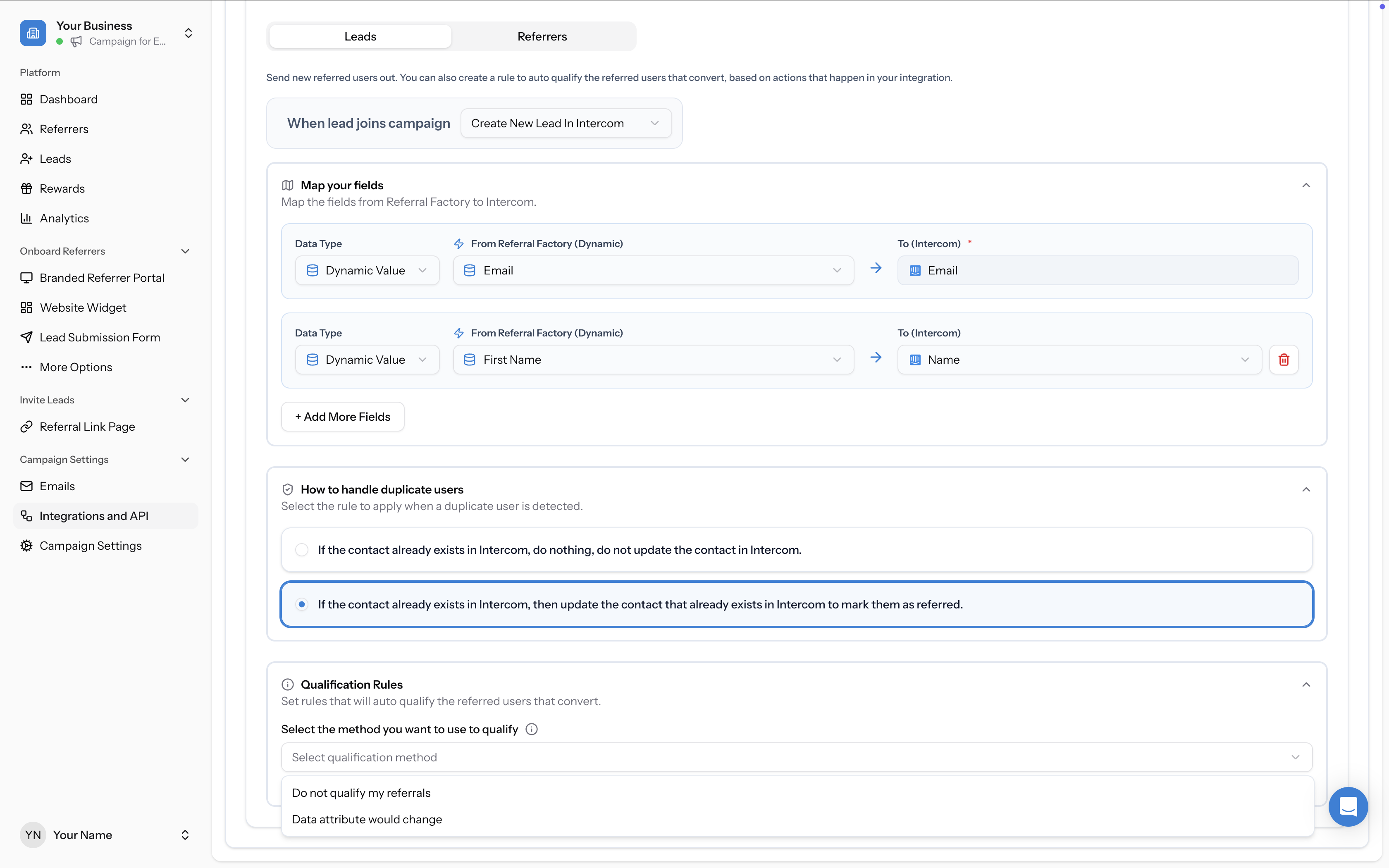
Task: Open Integrations and API in sidebar
Action: click(x=94, y=515)
